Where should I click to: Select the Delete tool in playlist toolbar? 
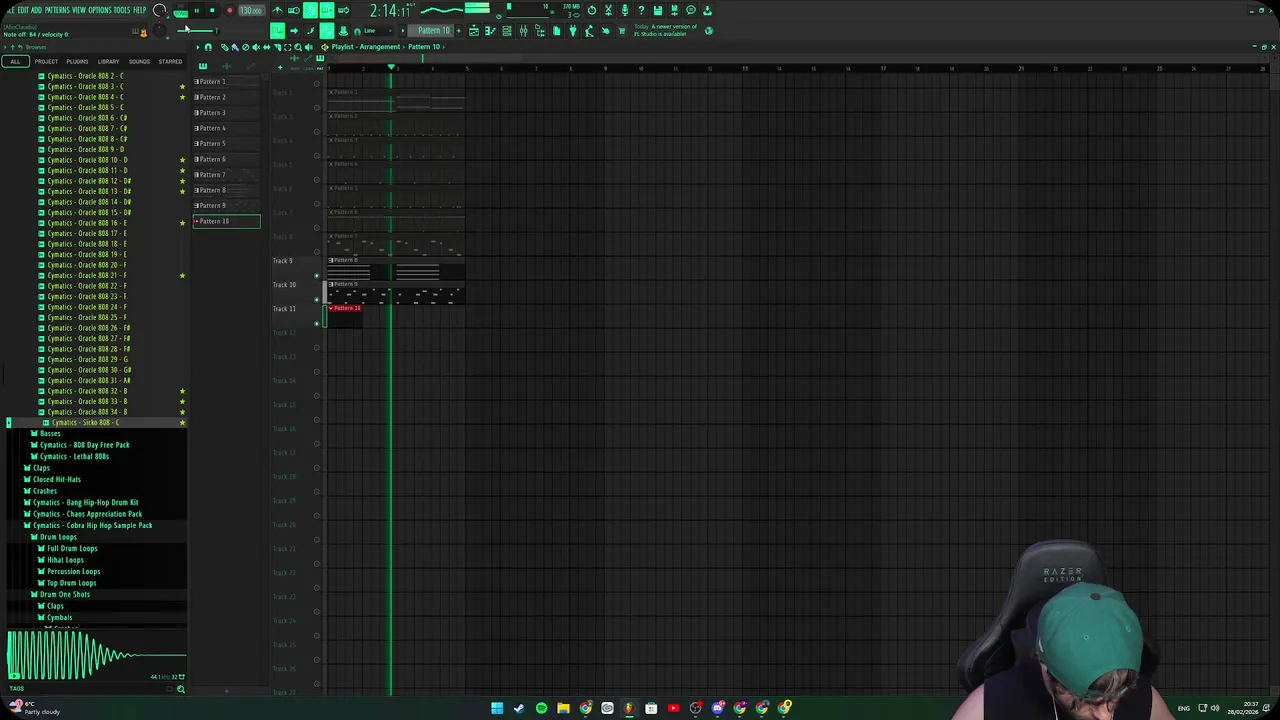(245, 47)
